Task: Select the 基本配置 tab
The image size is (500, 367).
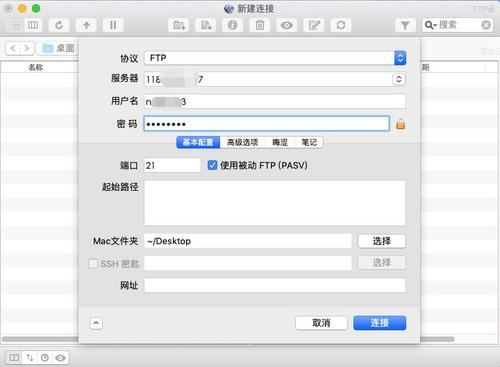Action: point(198,142)
